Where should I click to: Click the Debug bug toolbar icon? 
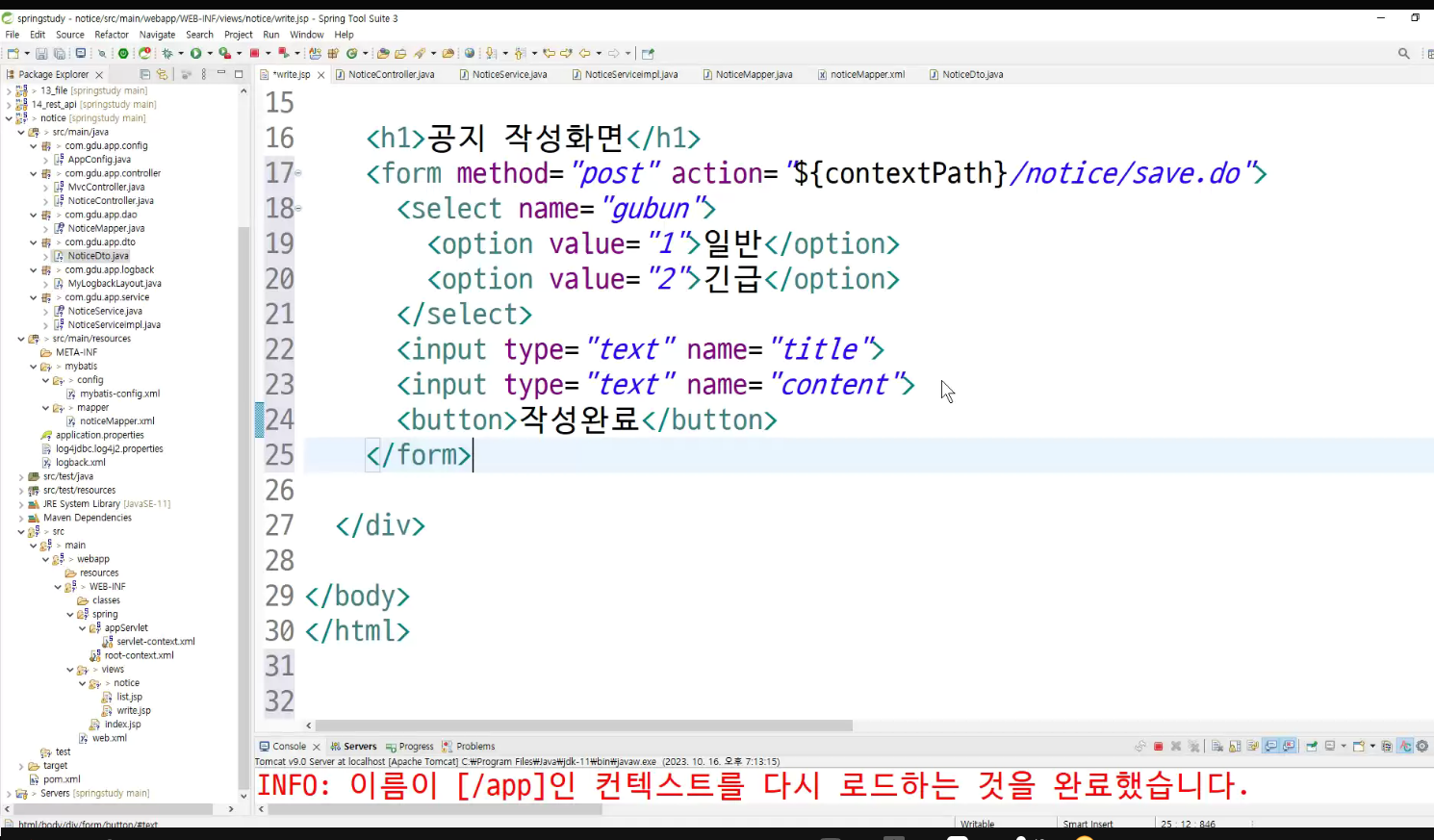(x=167, y=53)
